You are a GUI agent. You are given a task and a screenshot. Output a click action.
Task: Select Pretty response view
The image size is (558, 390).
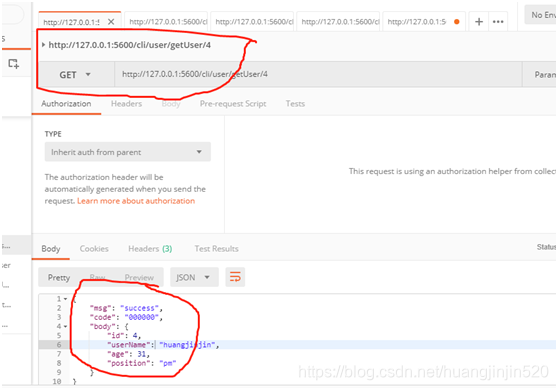(59, 277)
